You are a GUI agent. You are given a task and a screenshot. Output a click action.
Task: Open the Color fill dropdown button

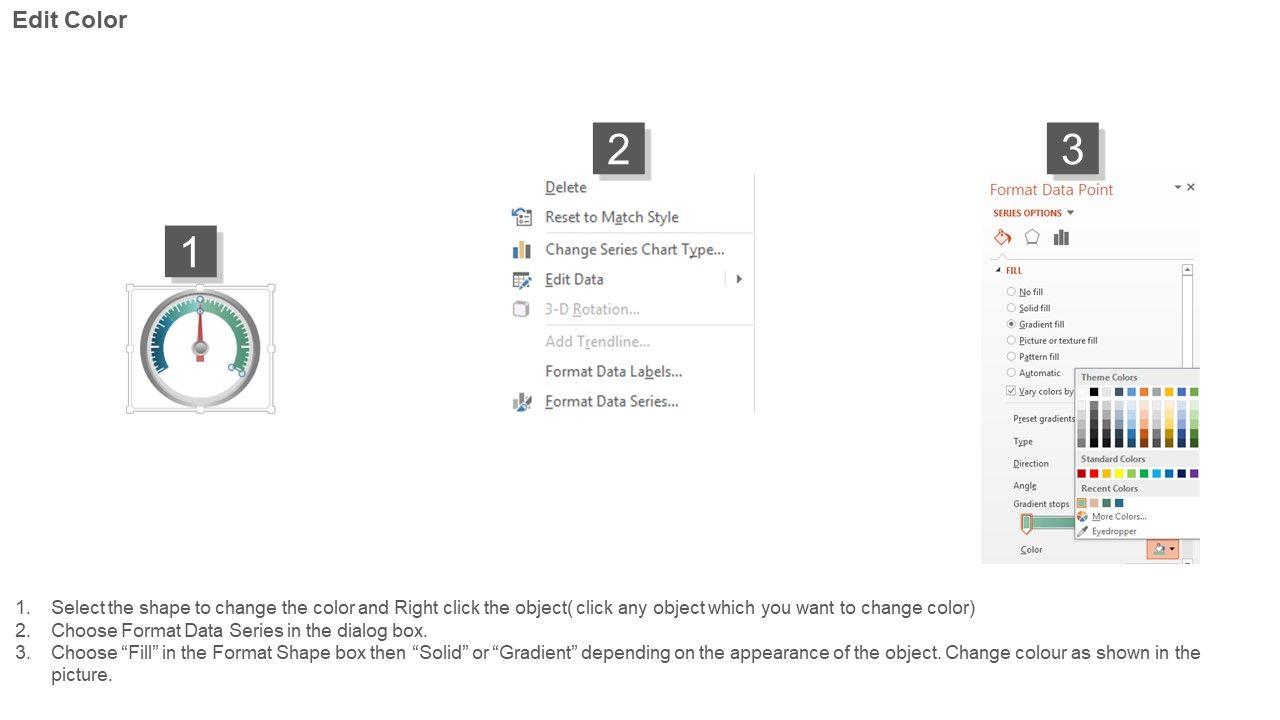pos(1162,549)
